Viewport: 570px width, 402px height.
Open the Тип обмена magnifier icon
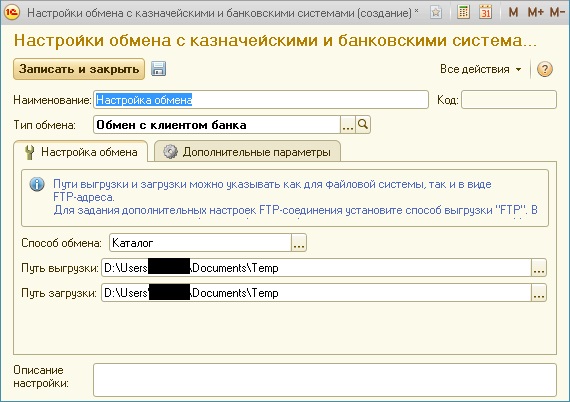click(363, 125)
